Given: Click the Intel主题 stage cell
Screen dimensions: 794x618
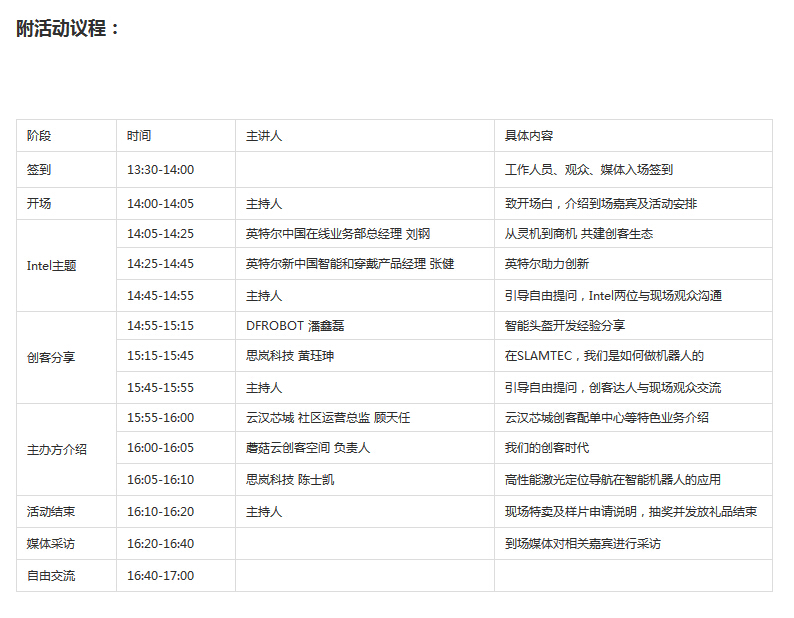Looking at the screenshot, I should pyautogui.click(x=51, y=266).
